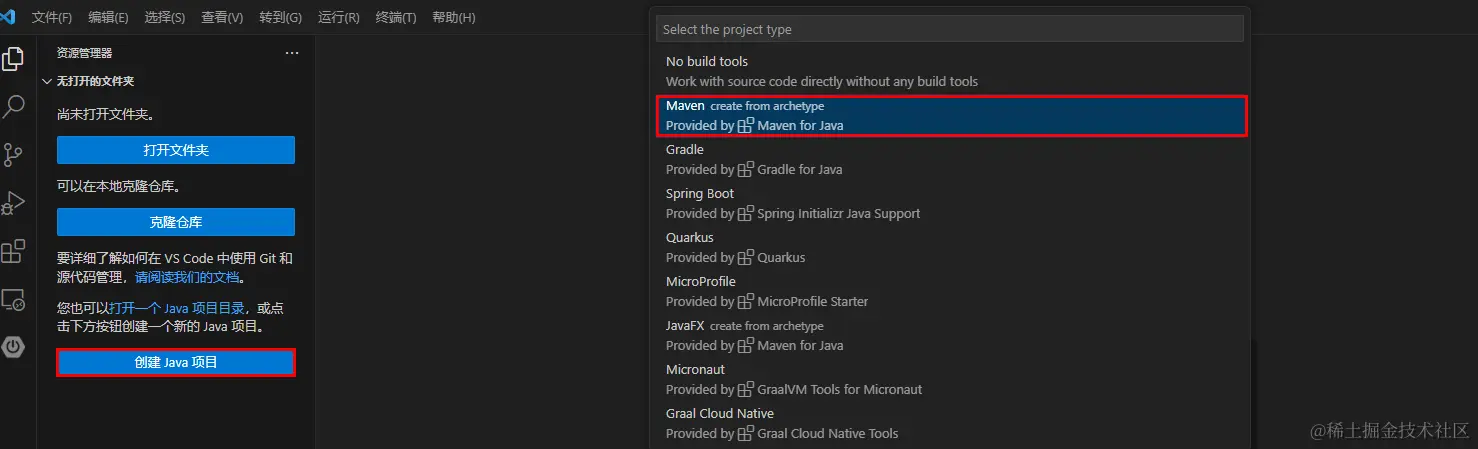
Task: Choose the Quarkus project type
Action: pyautogui.click(x=950, y=247)
